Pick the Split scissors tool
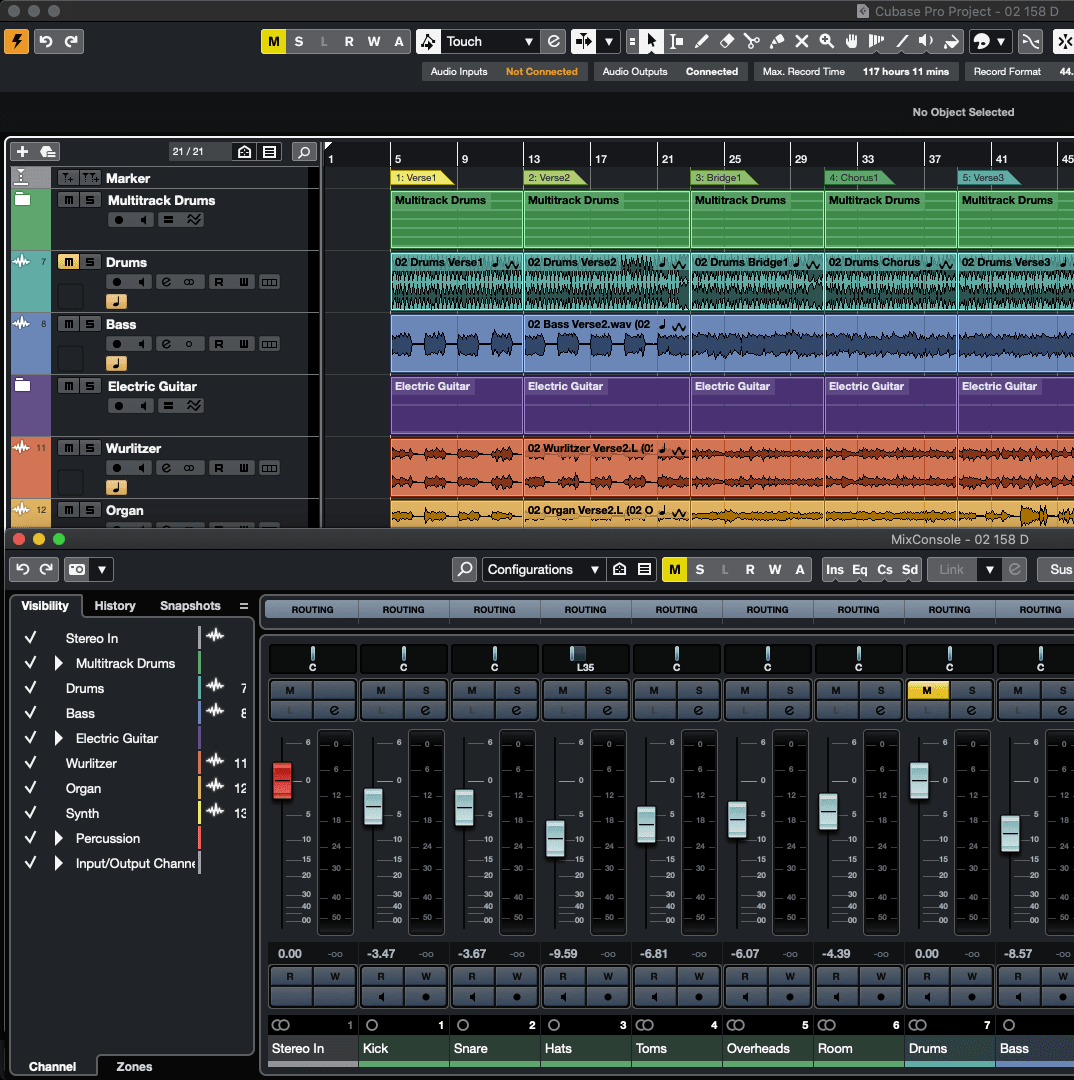Screen dimensions: 1074x1080 (x=752, y=41)
